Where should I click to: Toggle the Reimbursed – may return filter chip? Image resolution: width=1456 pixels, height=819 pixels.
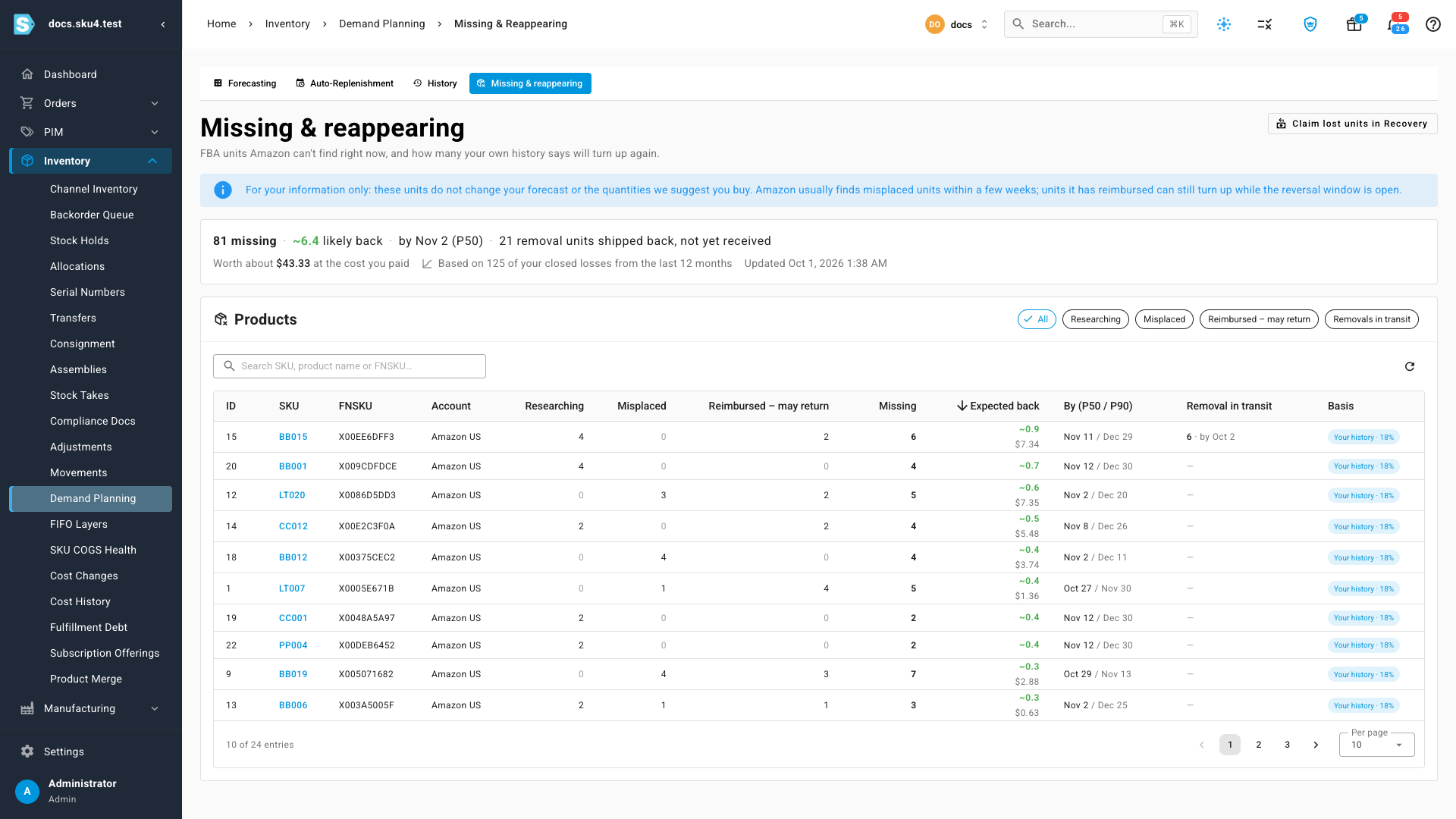point(1259,319)
